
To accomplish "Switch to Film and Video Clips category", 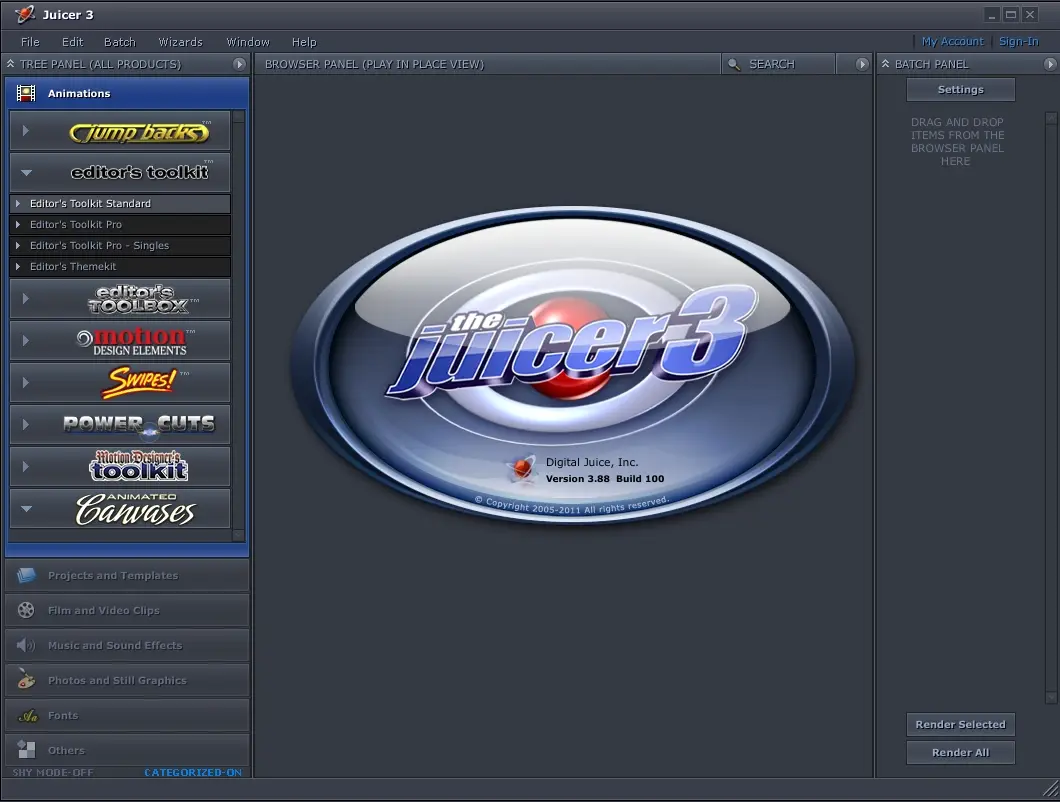I will click(x=127, y=610).
